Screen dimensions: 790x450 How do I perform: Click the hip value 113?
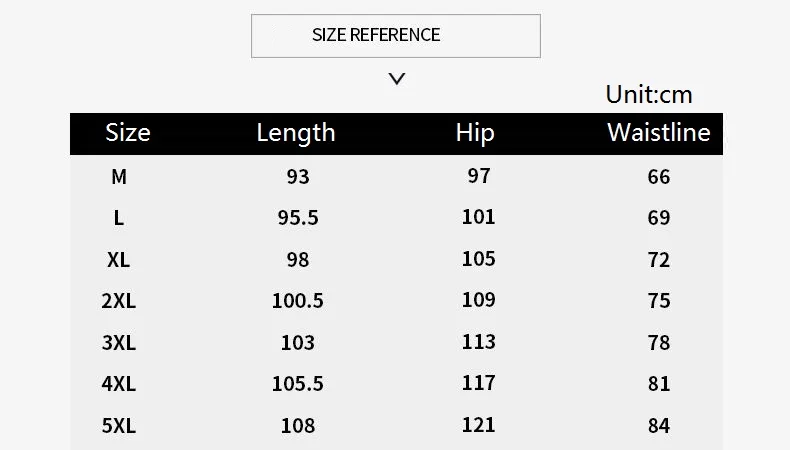pyautogui.click(x=479, y=342)
